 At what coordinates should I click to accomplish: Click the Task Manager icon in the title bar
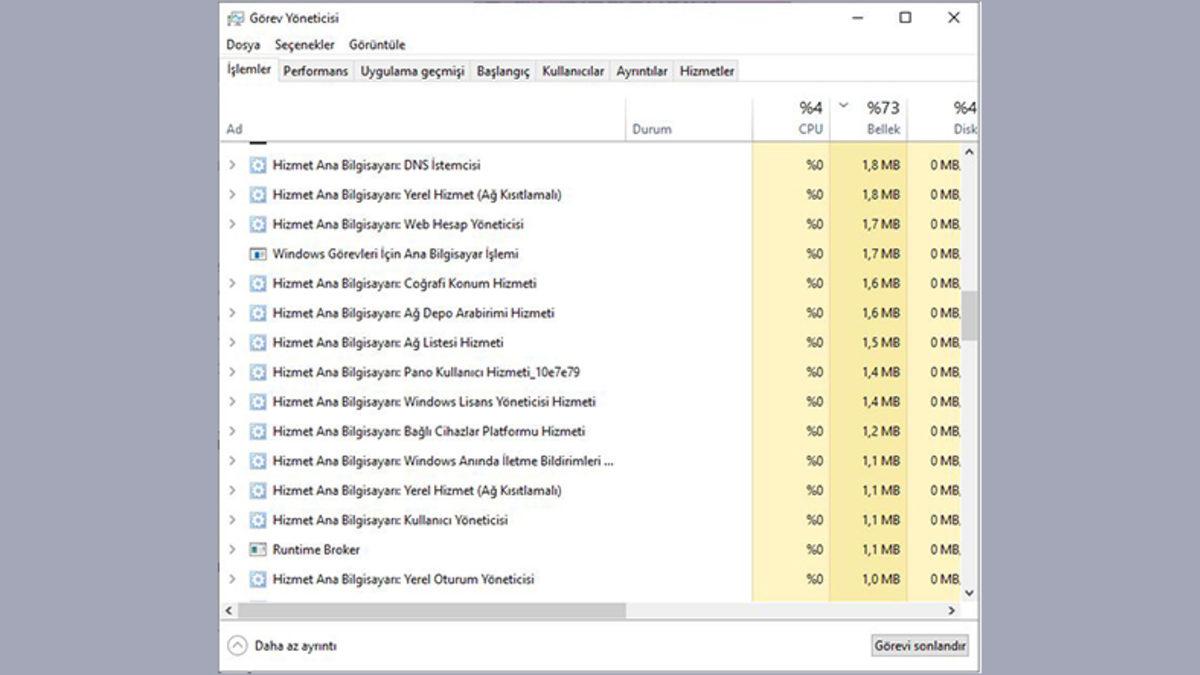[x=235, y=17]
